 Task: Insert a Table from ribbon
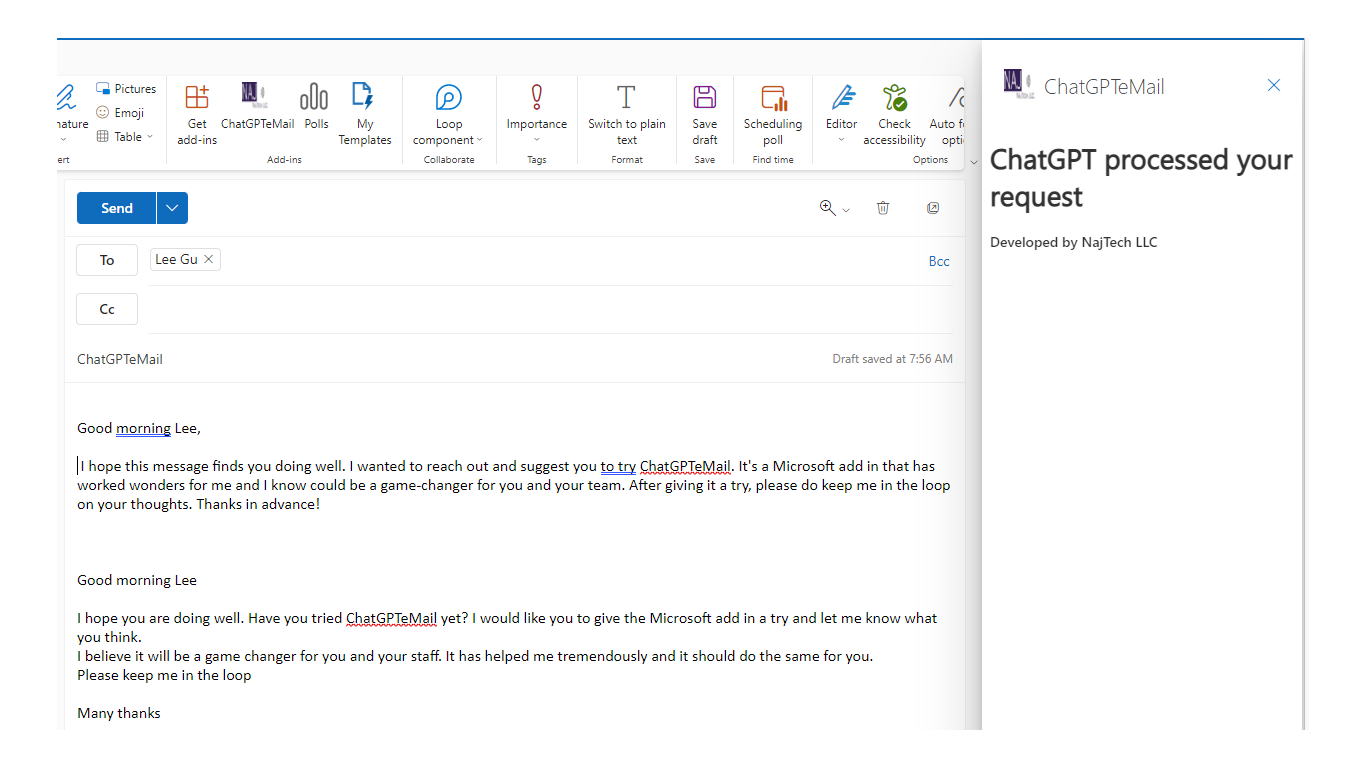(125, 137)
